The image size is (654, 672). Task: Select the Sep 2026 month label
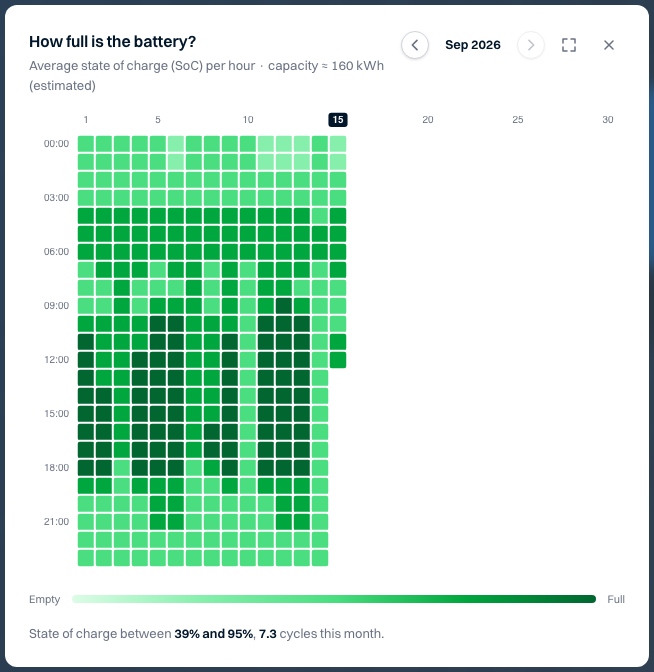473,45
